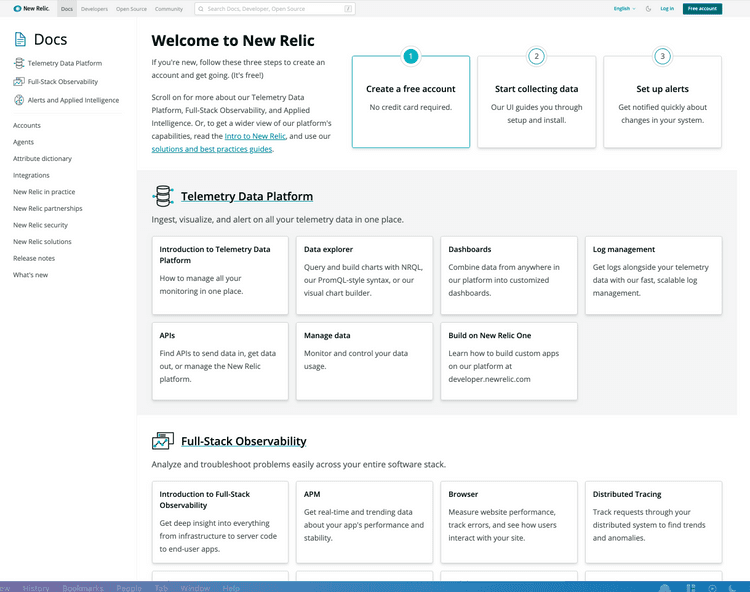Switch to the Developers tab
The image size is (750, 592).
point(94,8)
